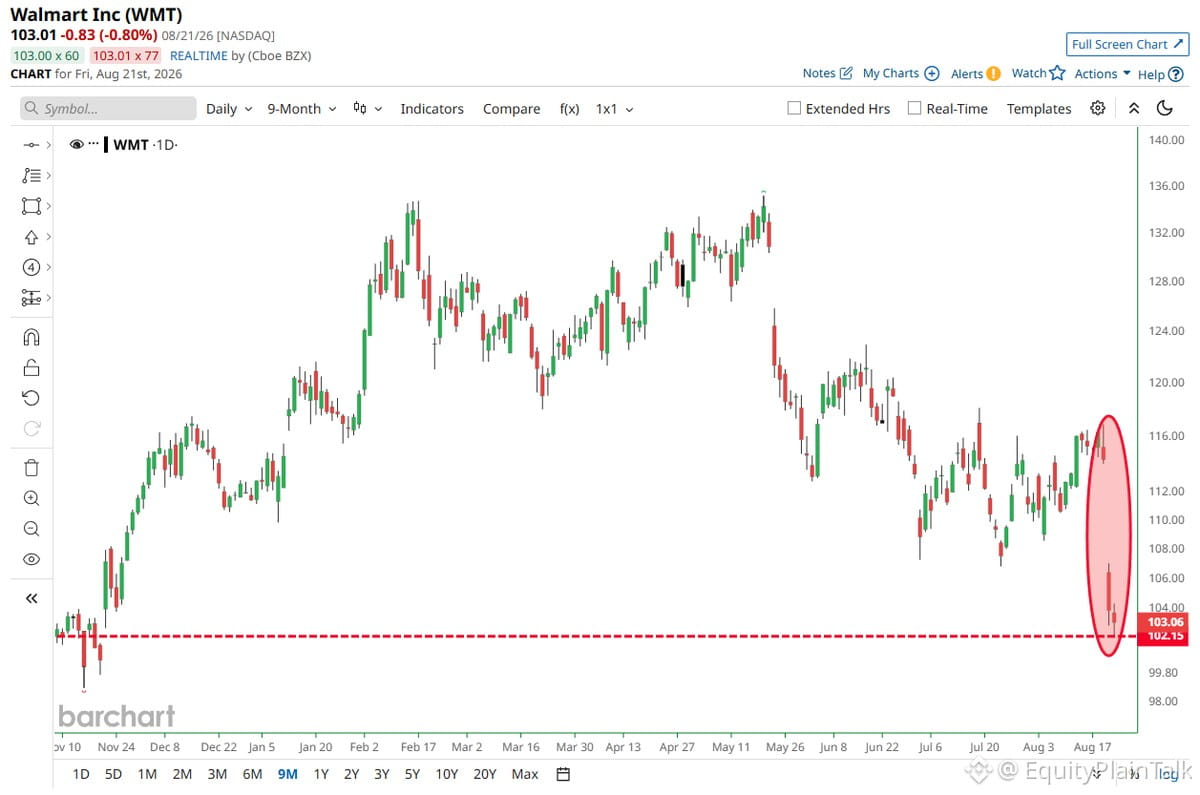Screen dimensions: 1200x795
Task: Toggle log scale at chart corner
Action: coord(1167,773)
